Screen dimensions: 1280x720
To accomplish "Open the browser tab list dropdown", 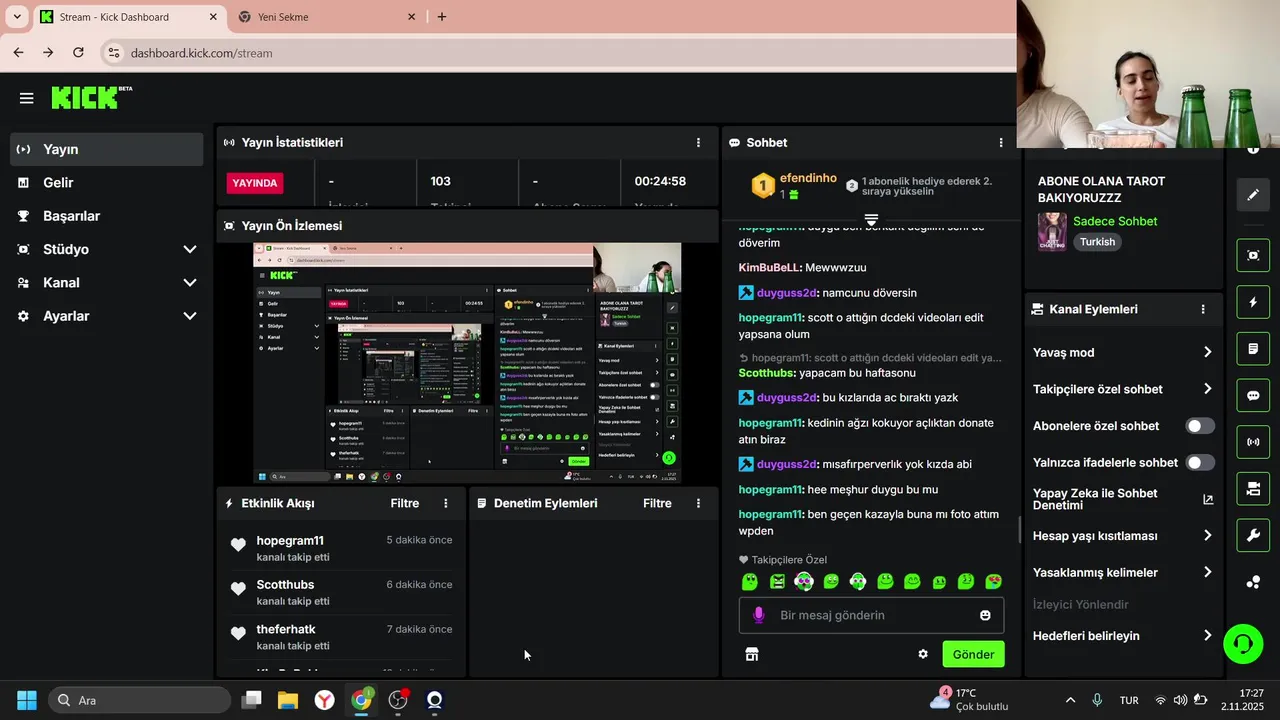I will point(17,17).
